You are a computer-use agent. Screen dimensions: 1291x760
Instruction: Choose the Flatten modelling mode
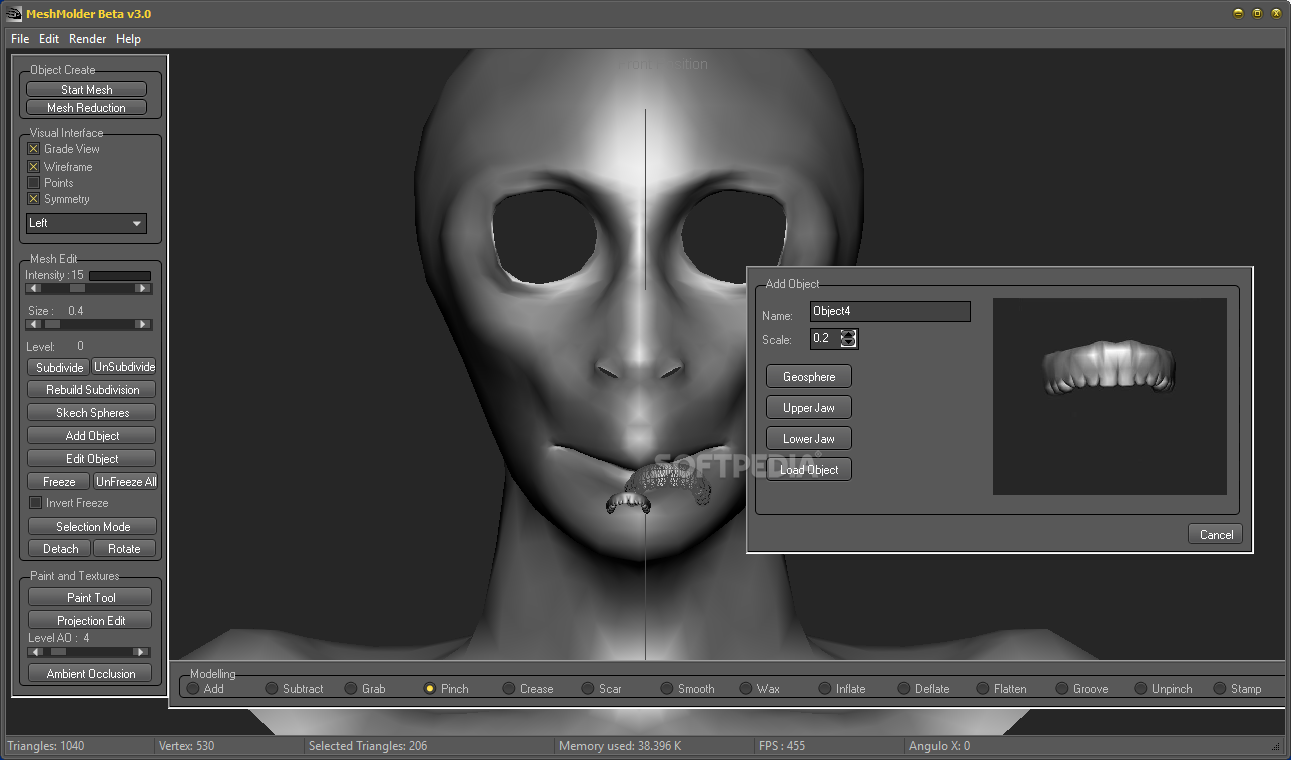[983, 688]
